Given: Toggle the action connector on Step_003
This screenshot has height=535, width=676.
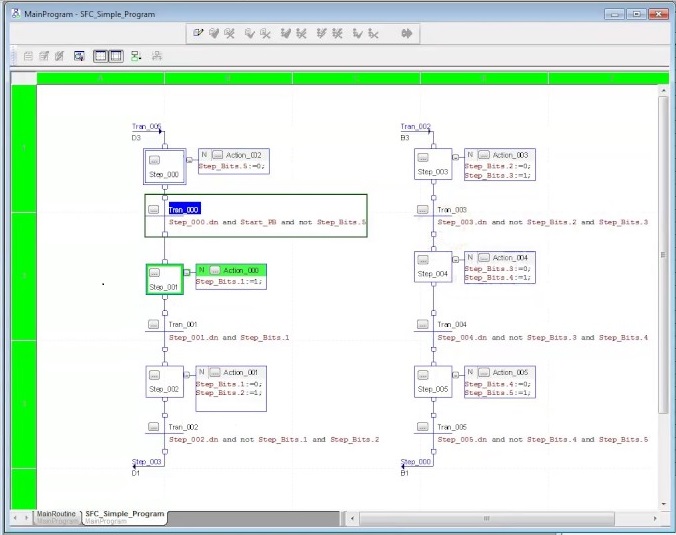Looking at the screenshot, I should 457,155.
